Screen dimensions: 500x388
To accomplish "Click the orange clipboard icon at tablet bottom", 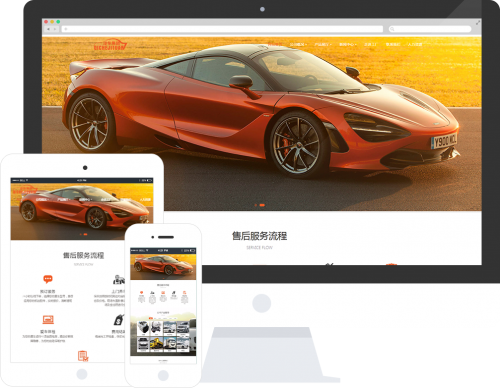I will pyautogui.click(x=83, y=356).
